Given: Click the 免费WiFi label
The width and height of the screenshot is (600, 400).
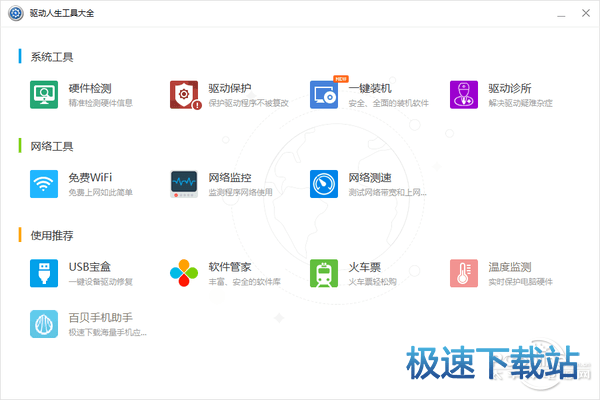Looking at the screenshot, I should [90, 178].
